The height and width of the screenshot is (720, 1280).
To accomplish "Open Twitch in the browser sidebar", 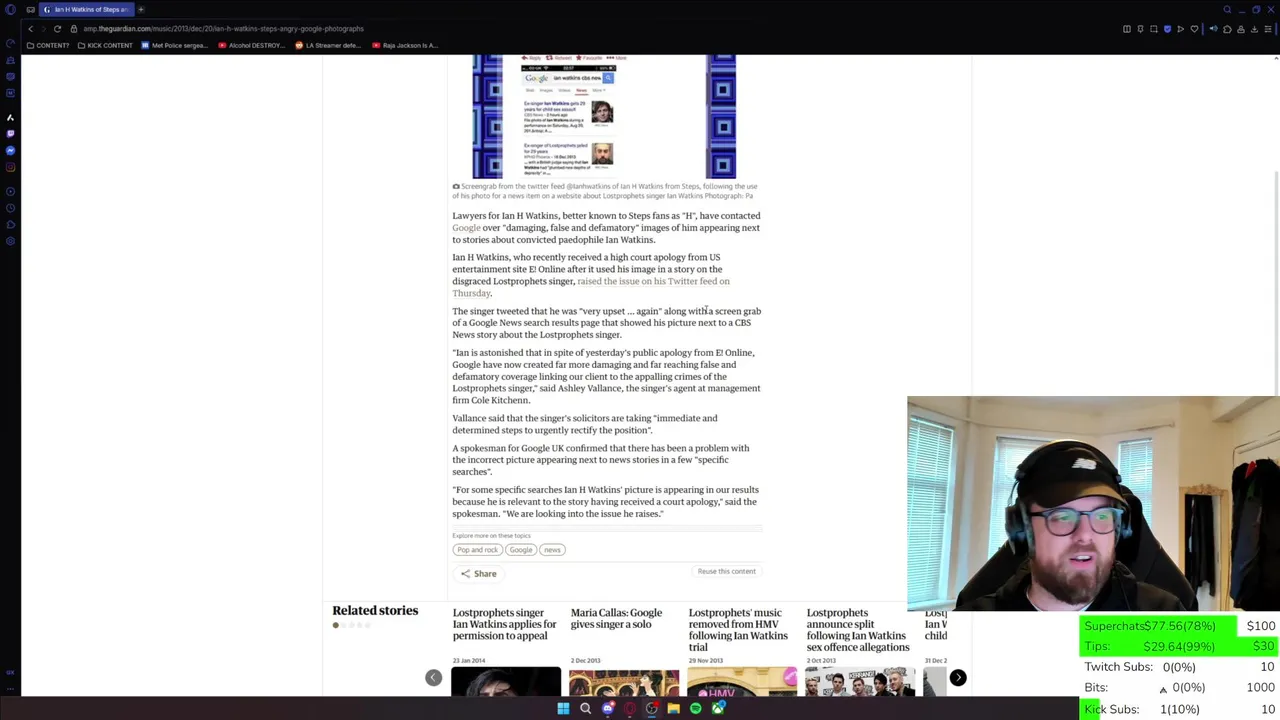I will click(10, 134).
